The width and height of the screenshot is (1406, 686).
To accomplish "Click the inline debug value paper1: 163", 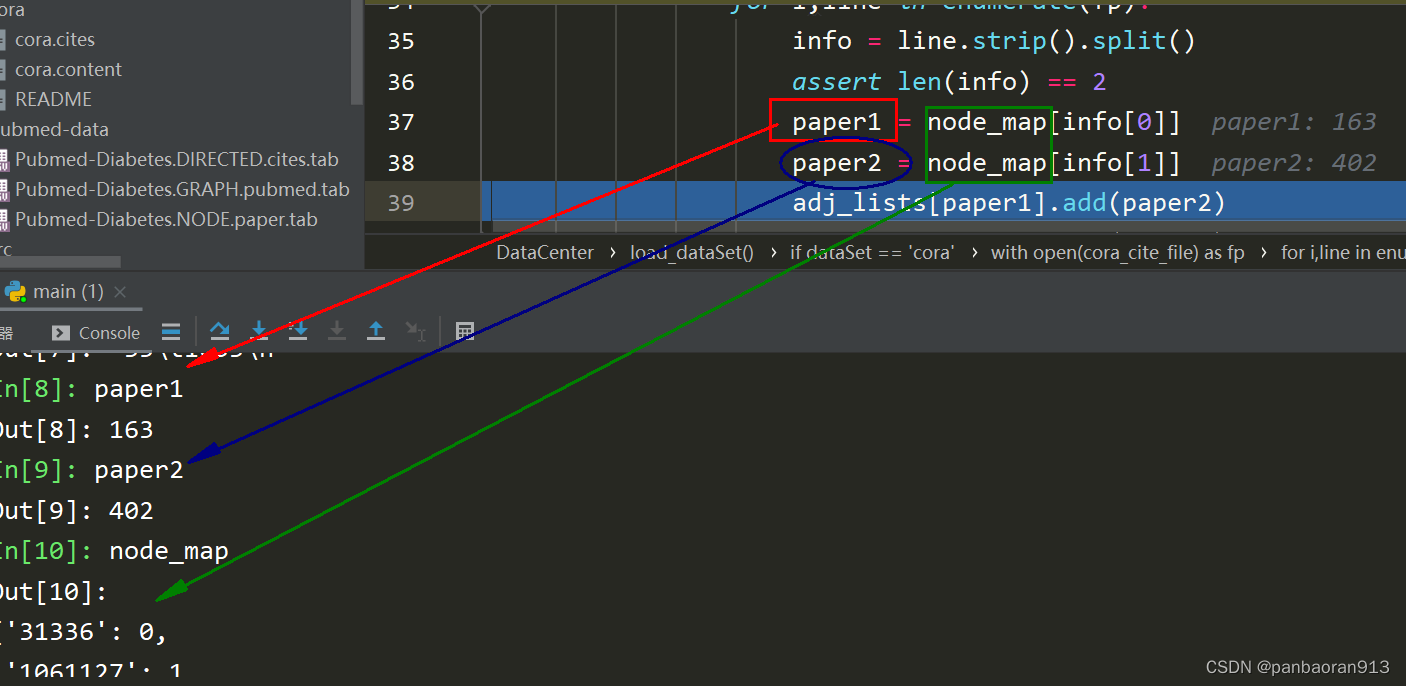I will tap(1294, 122).
